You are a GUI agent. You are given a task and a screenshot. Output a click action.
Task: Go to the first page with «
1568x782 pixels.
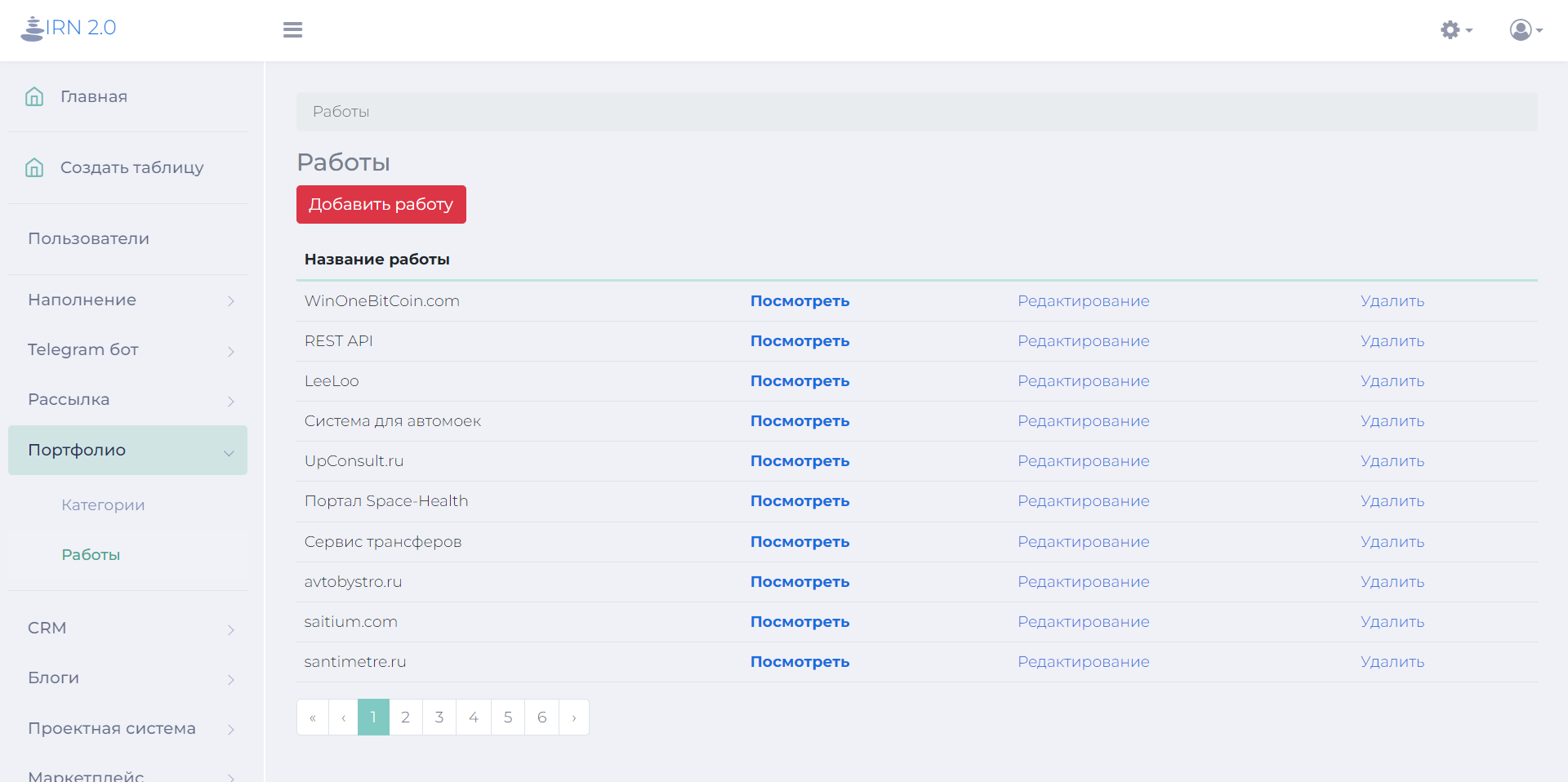313,718
